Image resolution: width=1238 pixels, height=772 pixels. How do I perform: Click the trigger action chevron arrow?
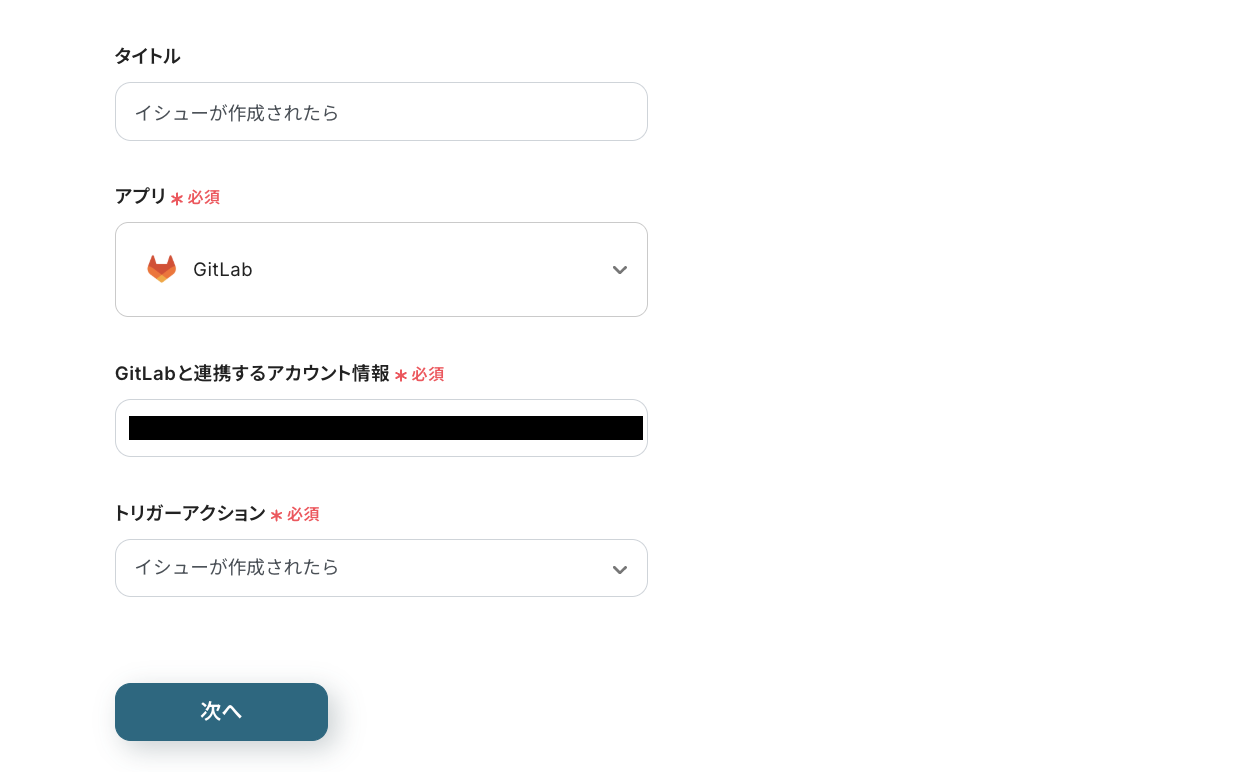pos(620,569)
